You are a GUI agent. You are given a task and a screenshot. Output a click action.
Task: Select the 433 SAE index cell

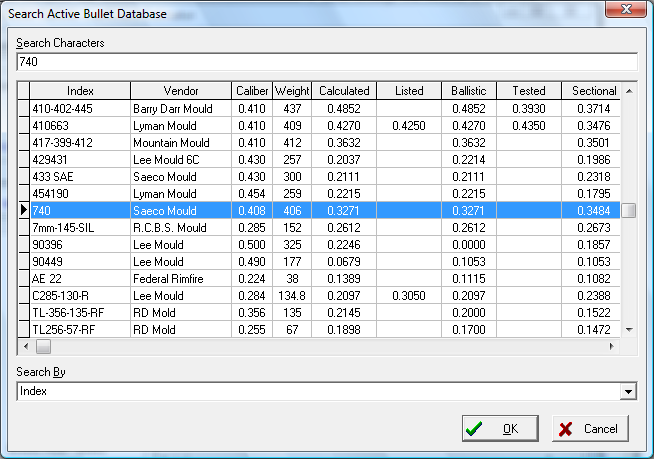(x=80, y=177)
